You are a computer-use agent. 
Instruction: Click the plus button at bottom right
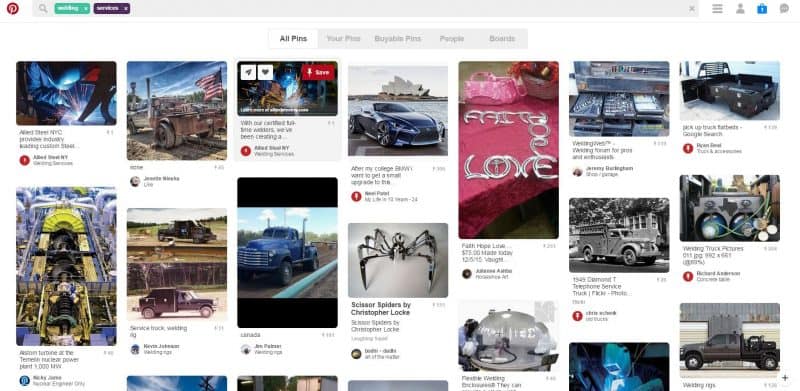point(785,378)
